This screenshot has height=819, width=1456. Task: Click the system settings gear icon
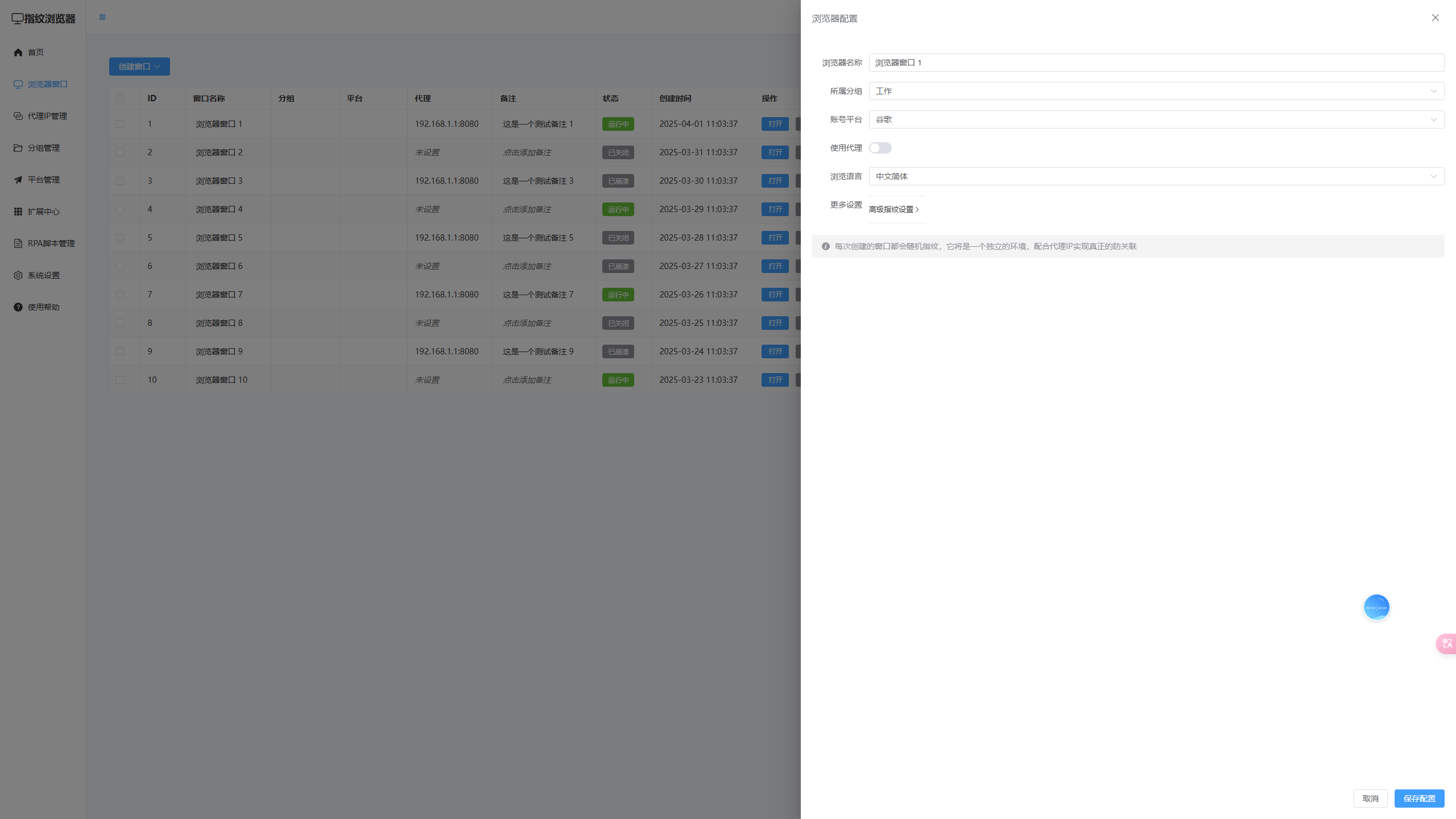point(18,275)
